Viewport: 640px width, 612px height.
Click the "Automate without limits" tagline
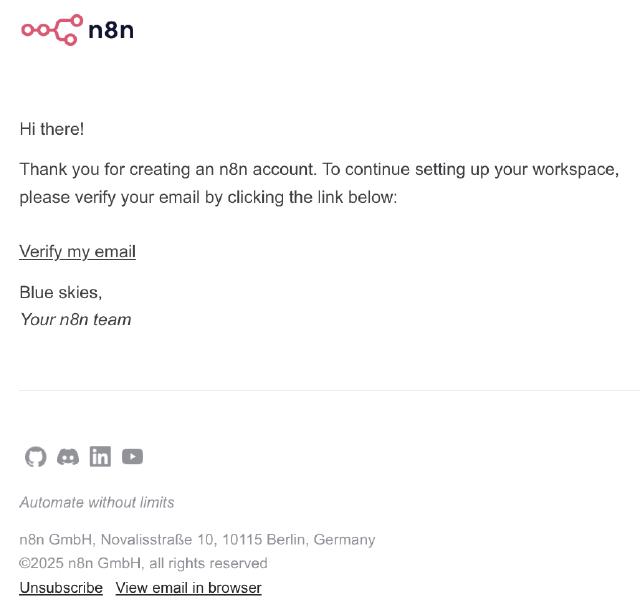[x=97, y=502]
